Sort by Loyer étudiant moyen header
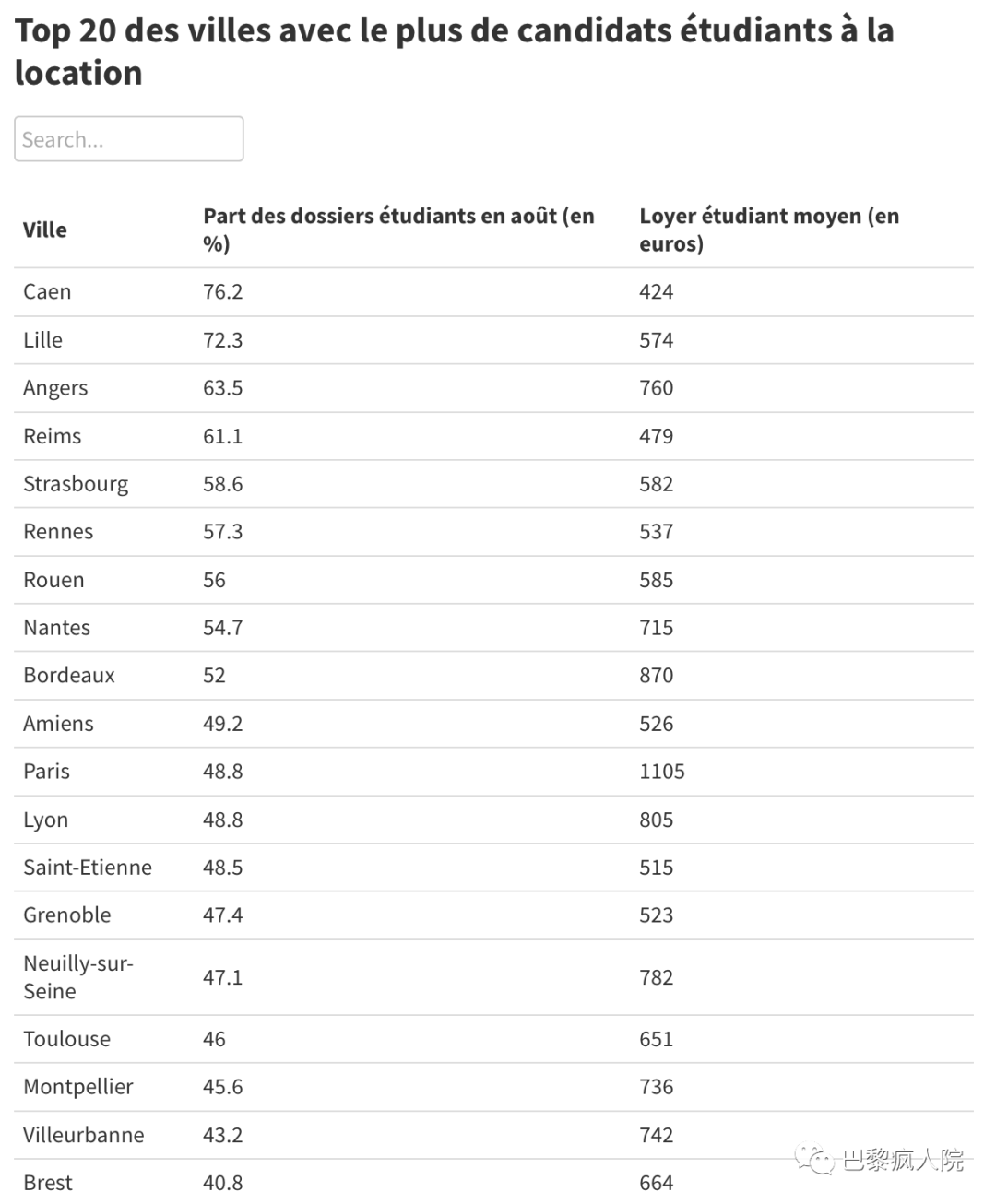The height and width of the screenshot is (1204, 996). pyautogui.click(x=768, y=230)
